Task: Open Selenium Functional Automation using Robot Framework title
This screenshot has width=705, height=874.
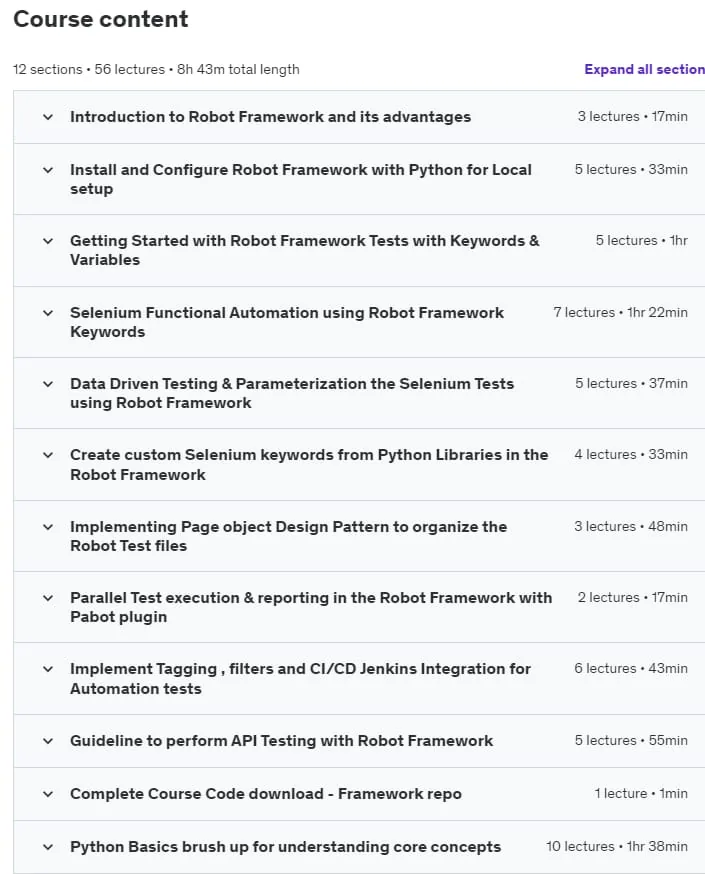Action: coord(287,322)
